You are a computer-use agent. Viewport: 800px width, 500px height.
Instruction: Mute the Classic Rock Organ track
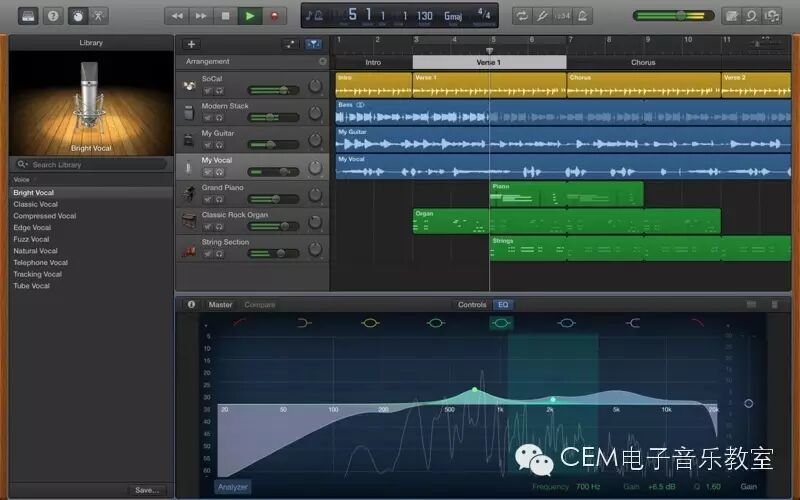[208, 227]
